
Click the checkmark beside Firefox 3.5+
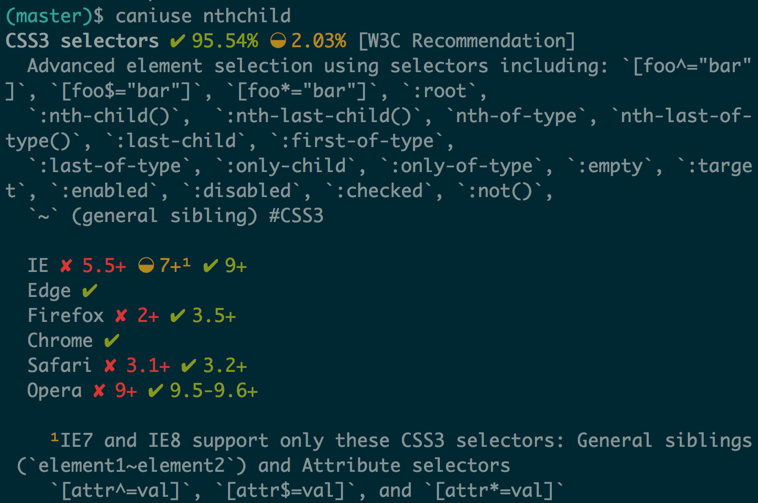tap(177, 316)
